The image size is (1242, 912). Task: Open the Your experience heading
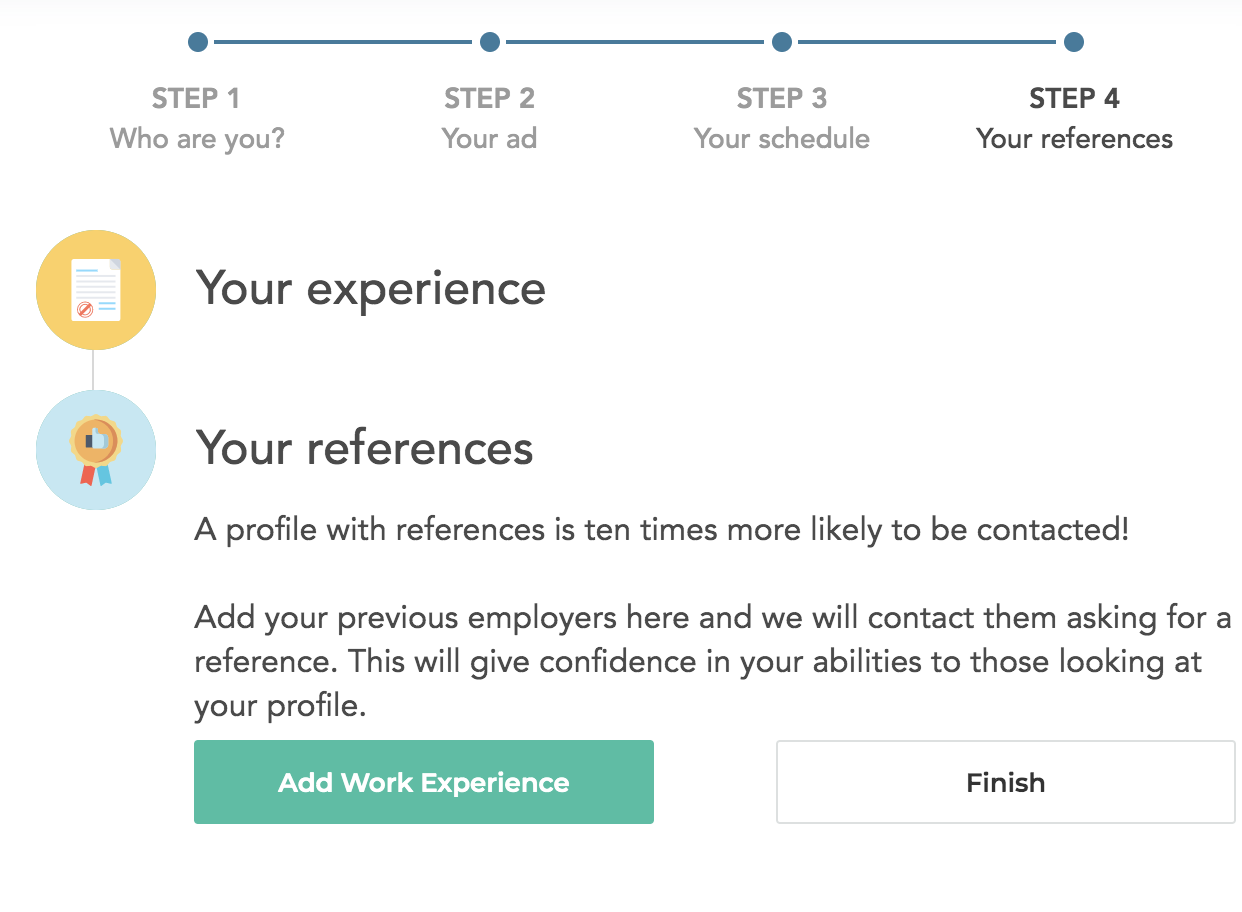371,289
